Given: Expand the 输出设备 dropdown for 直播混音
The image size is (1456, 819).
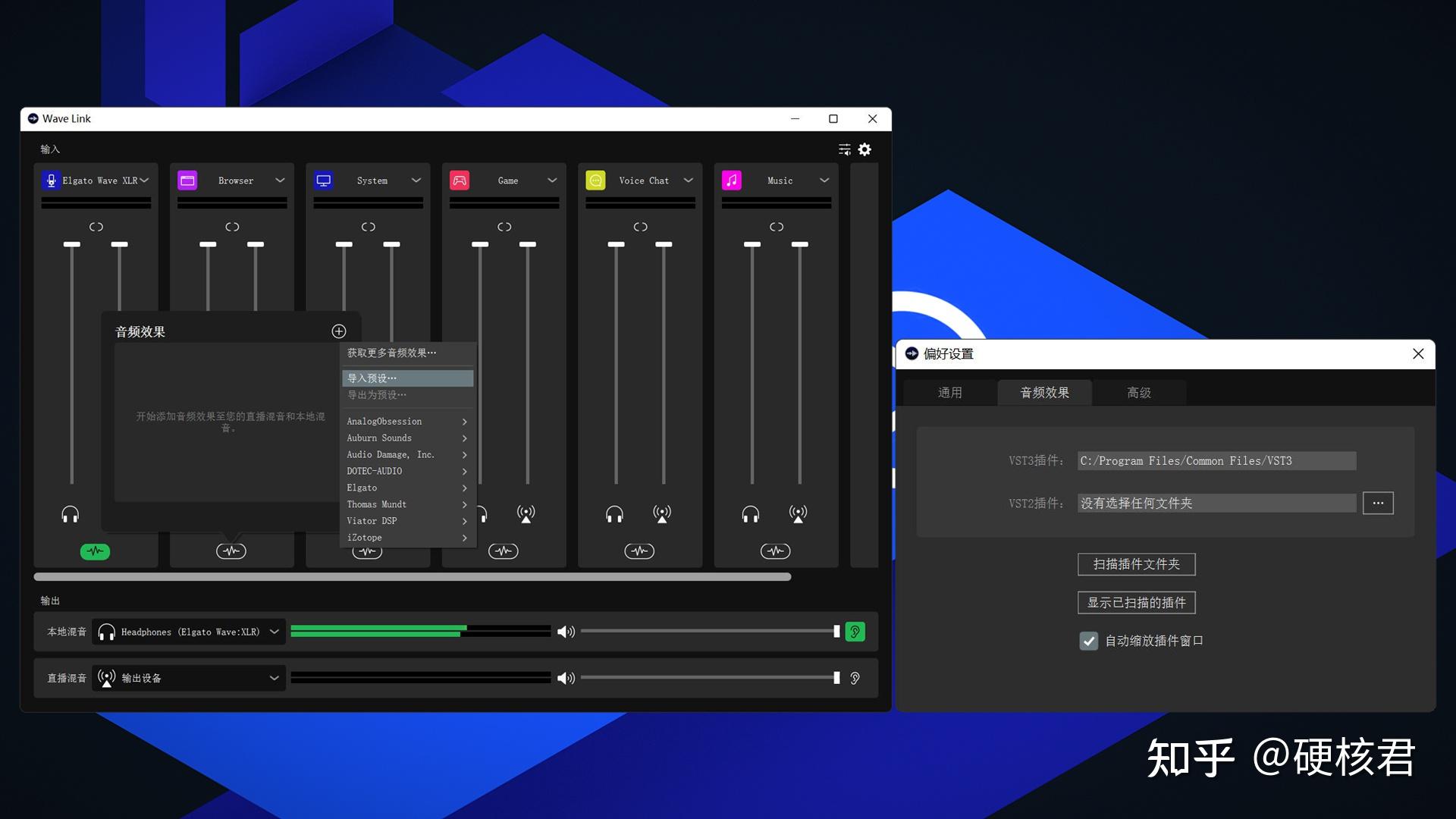Looking at the screenshot, I should (x=274, y=678).
